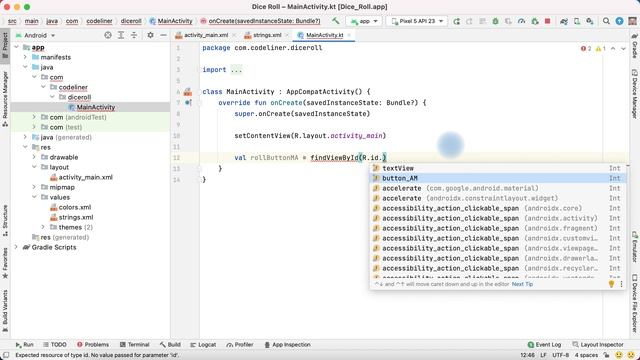Click the Search Everywhere magnifier icon
The width and height of the screenshot is (640, 360).
click(x=607, y=21)
